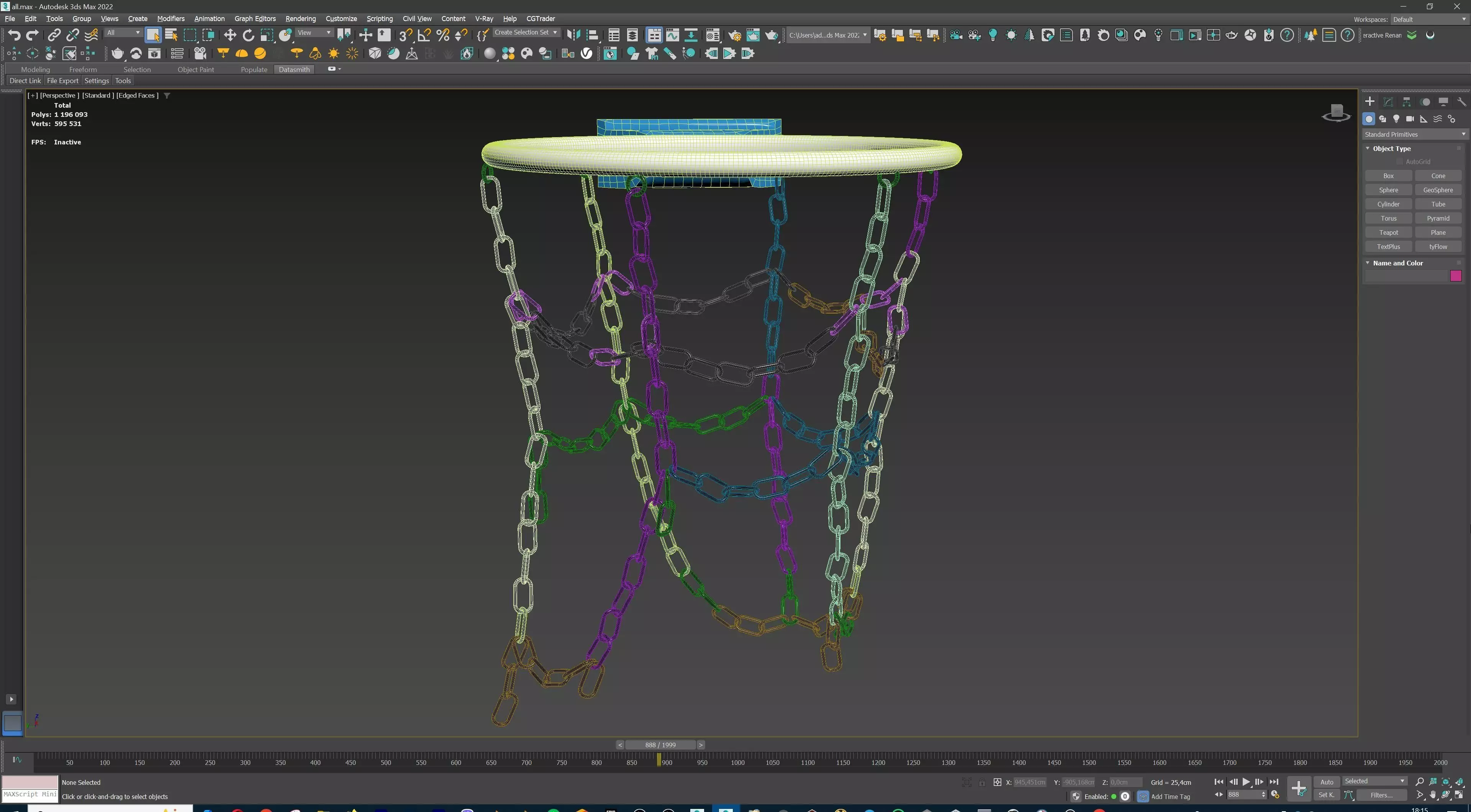Open the Rendering menu

pos(300,18)
